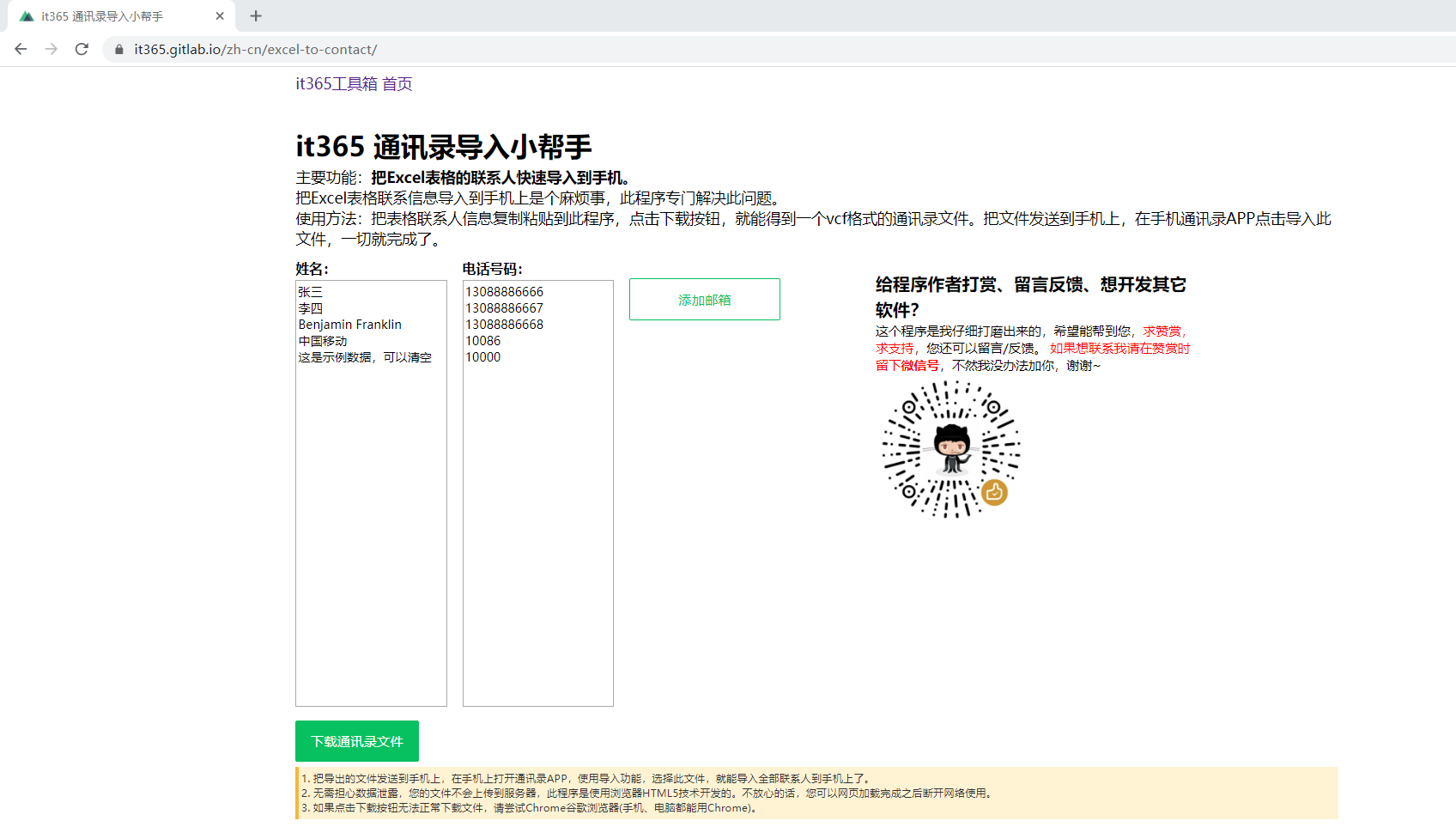
Task: Click phone number 10086
Action: coord(483,341)
